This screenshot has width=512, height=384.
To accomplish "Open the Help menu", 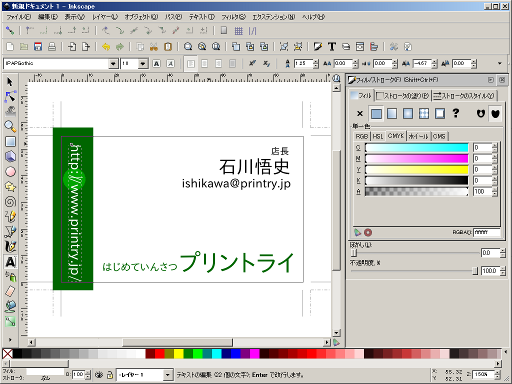I will 313,17.
